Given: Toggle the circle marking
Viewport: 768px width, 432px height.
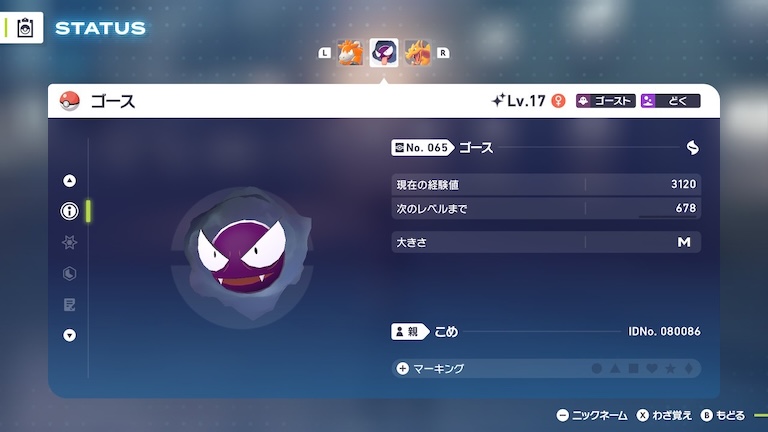Looking at the screenshot, I should click(597, 368).
